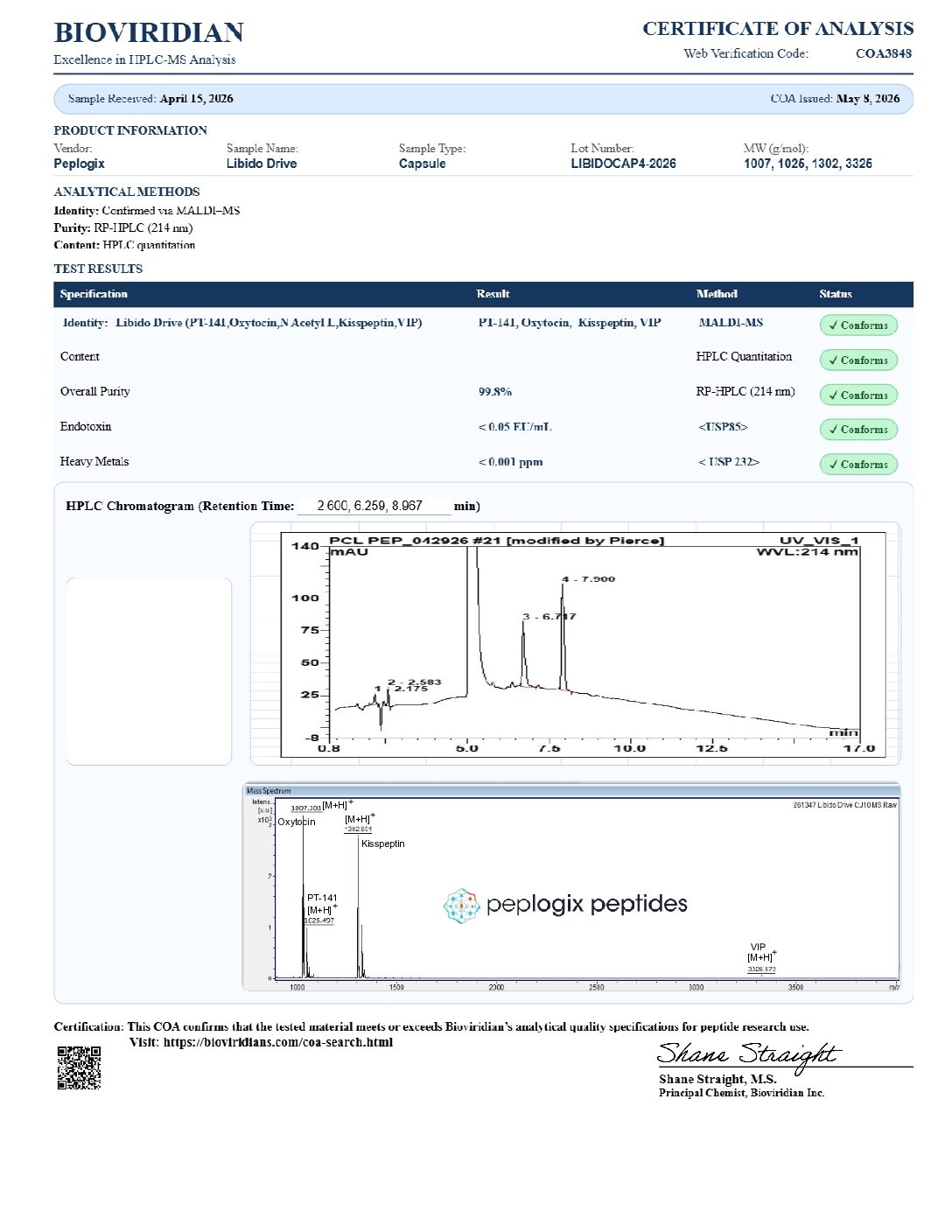
Task: Click the Oxytocin peak label in mass spectrum
Action: 297,822
